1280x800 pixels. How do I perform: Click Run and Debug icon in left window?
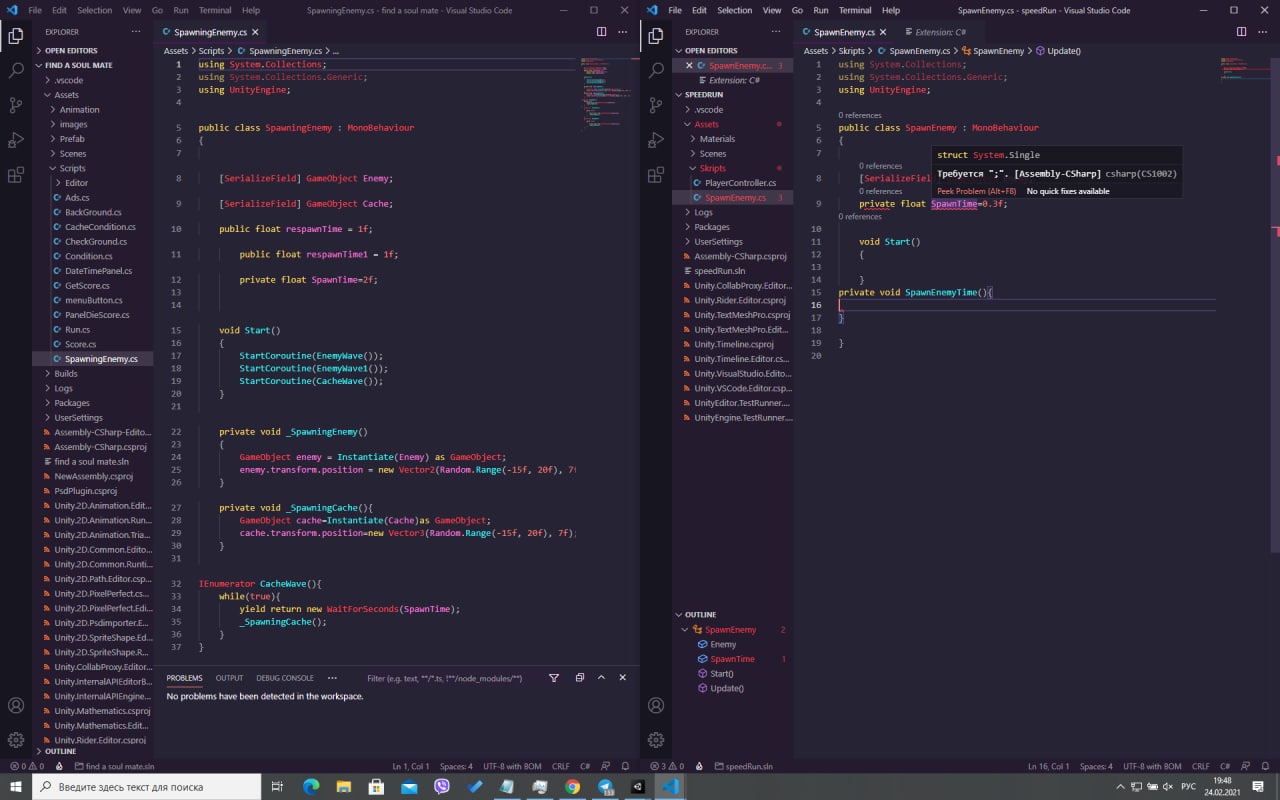pos(16,140)
